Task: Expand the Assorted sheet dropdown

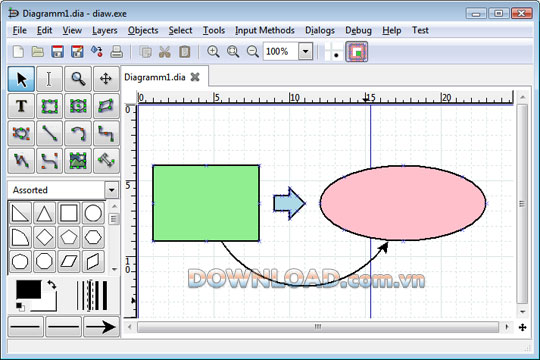Action: pyautogui.click(x=112, y=190)
